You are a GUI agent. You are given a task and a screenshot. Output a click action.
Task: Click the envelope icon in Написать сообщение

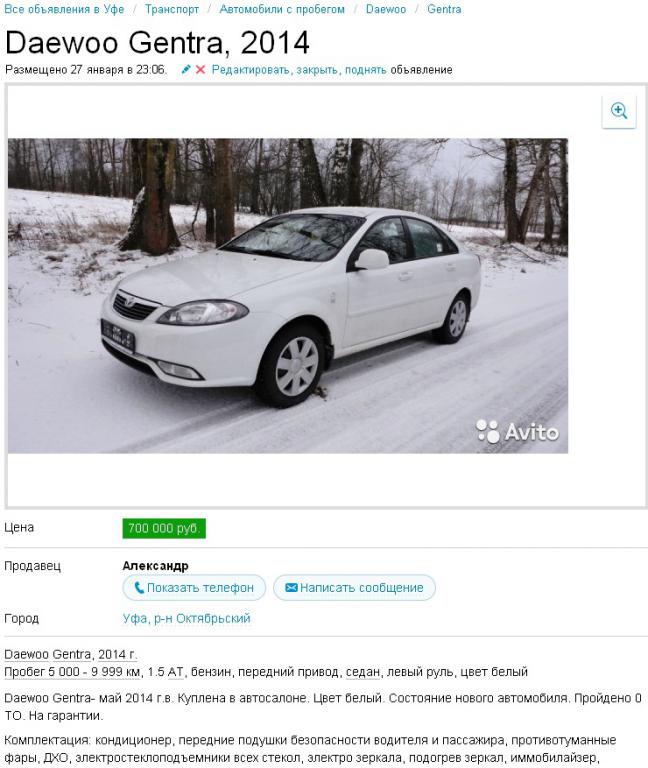point(291,587)
